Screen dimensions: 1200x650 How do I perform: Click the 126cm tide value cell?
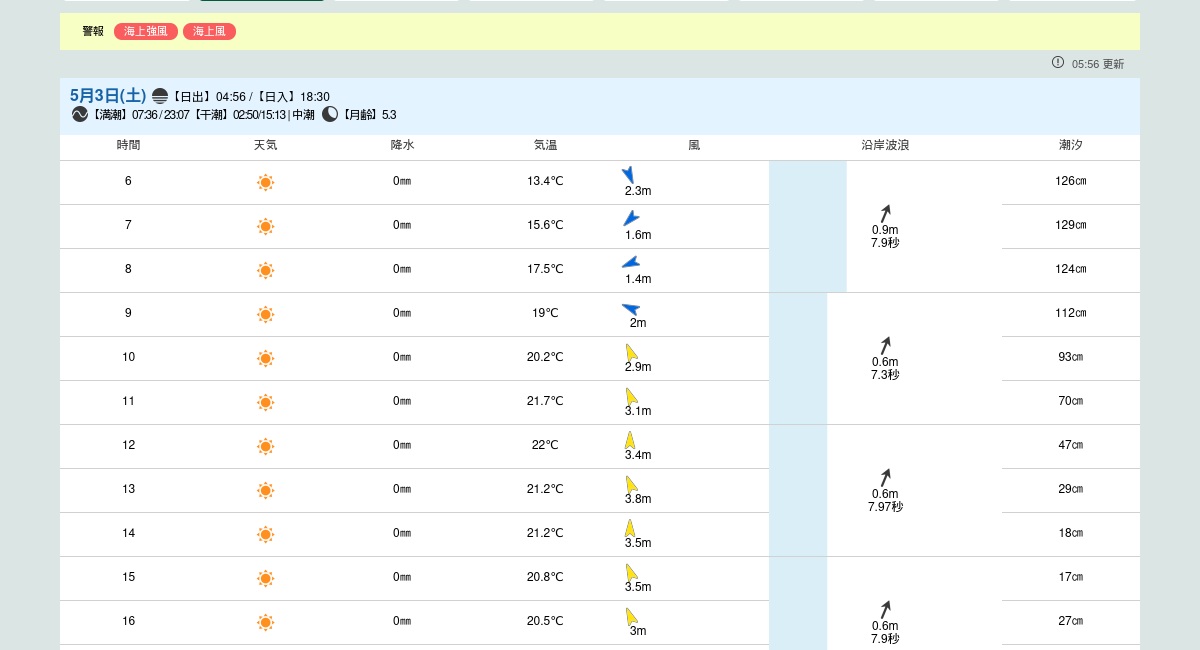(x=1070, y=182)
